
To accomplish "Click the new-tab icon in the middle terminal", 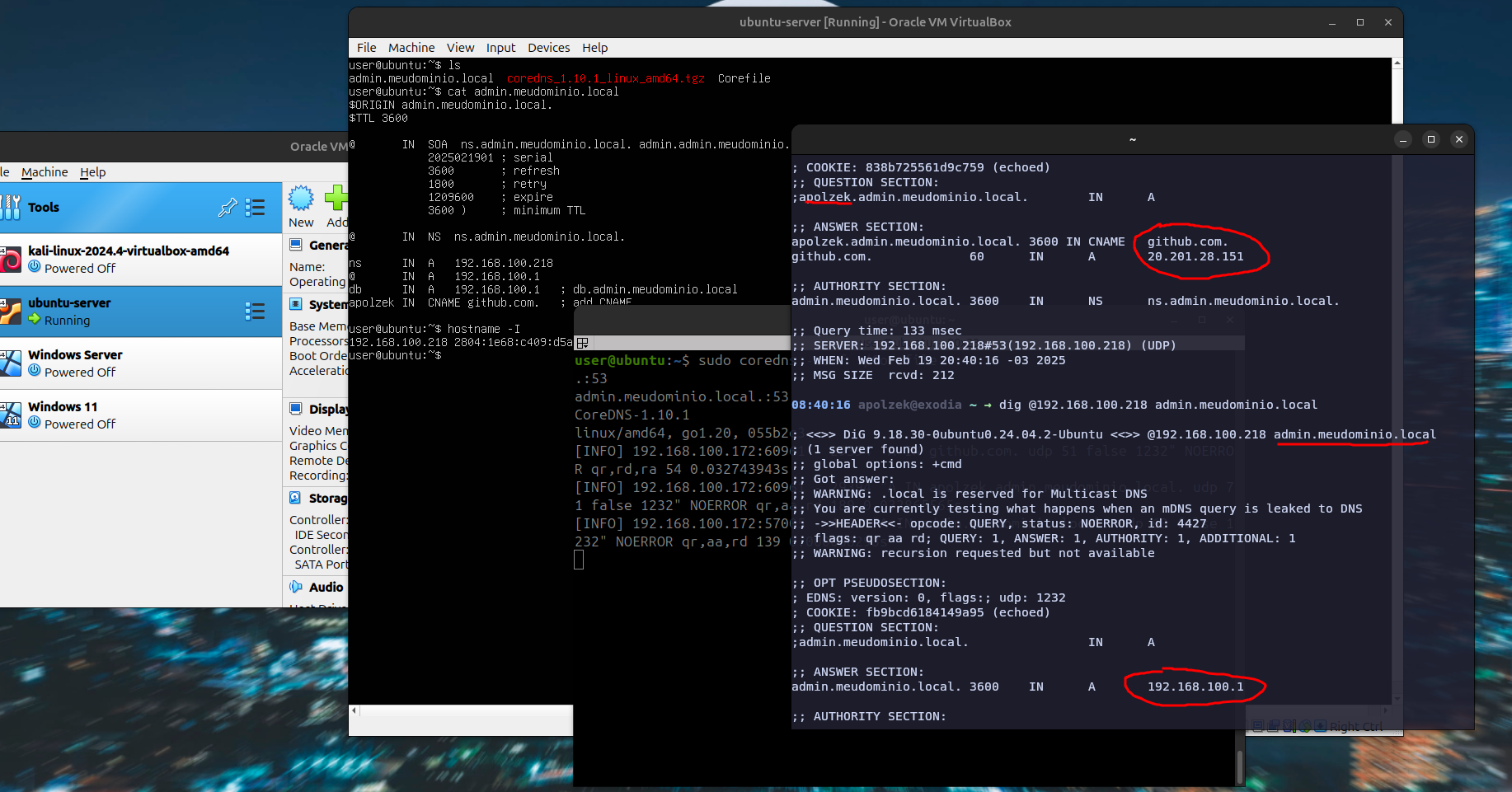I will tap(582, 342).
